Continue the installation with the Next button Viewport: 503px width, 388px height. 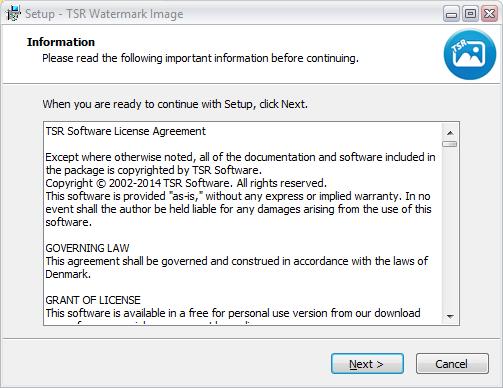point(367,364)
